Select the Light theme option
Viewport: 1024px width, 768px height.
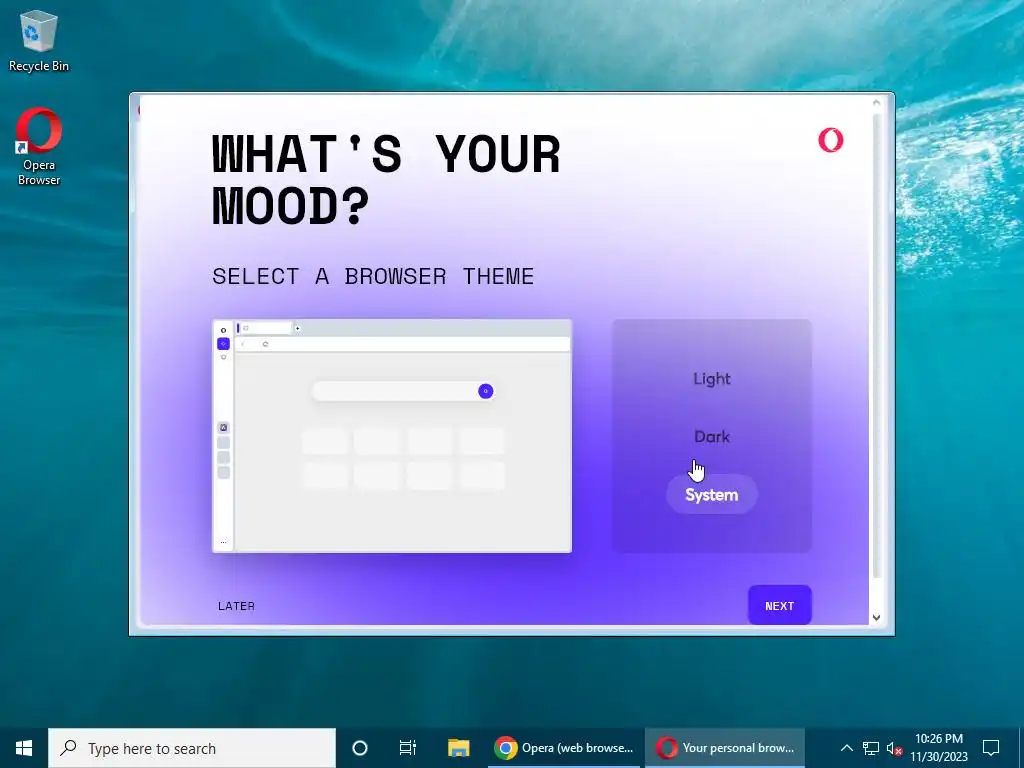(712, 379)
